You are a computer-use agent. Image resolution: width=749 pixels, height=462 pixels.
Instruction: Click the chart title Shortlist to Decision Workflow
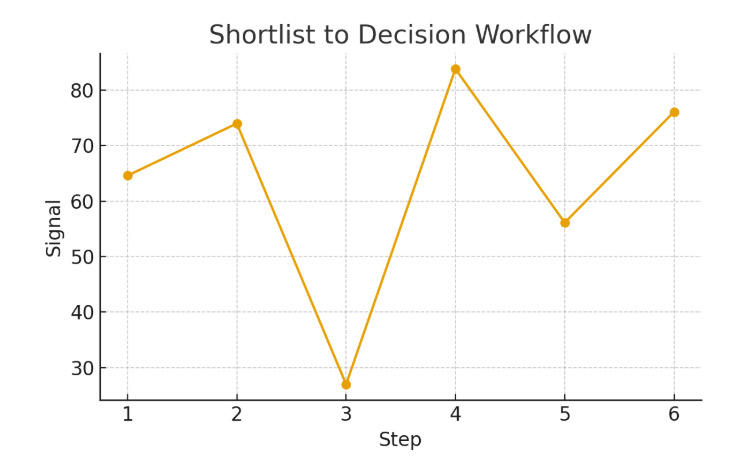coord(400,36)
